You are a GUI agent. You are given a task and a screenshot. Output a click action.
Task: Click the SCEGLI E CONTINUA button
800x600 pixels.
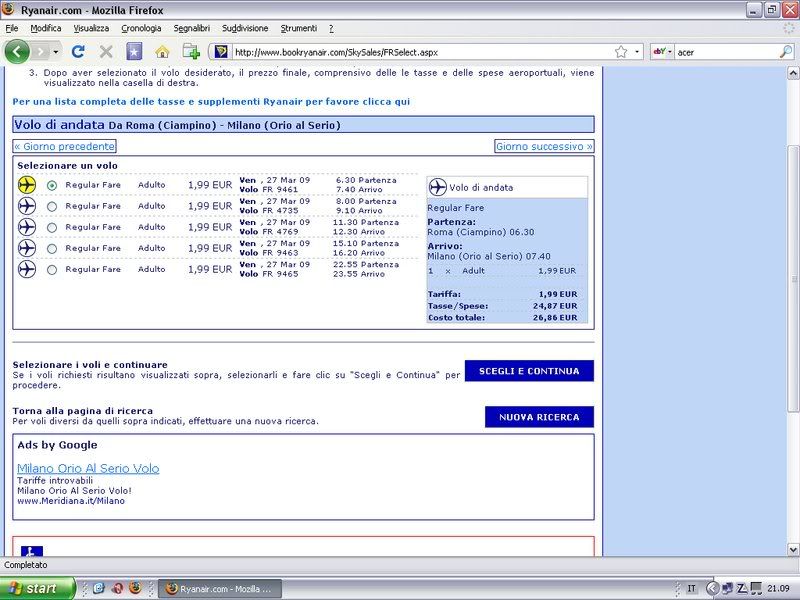[529, 371]
